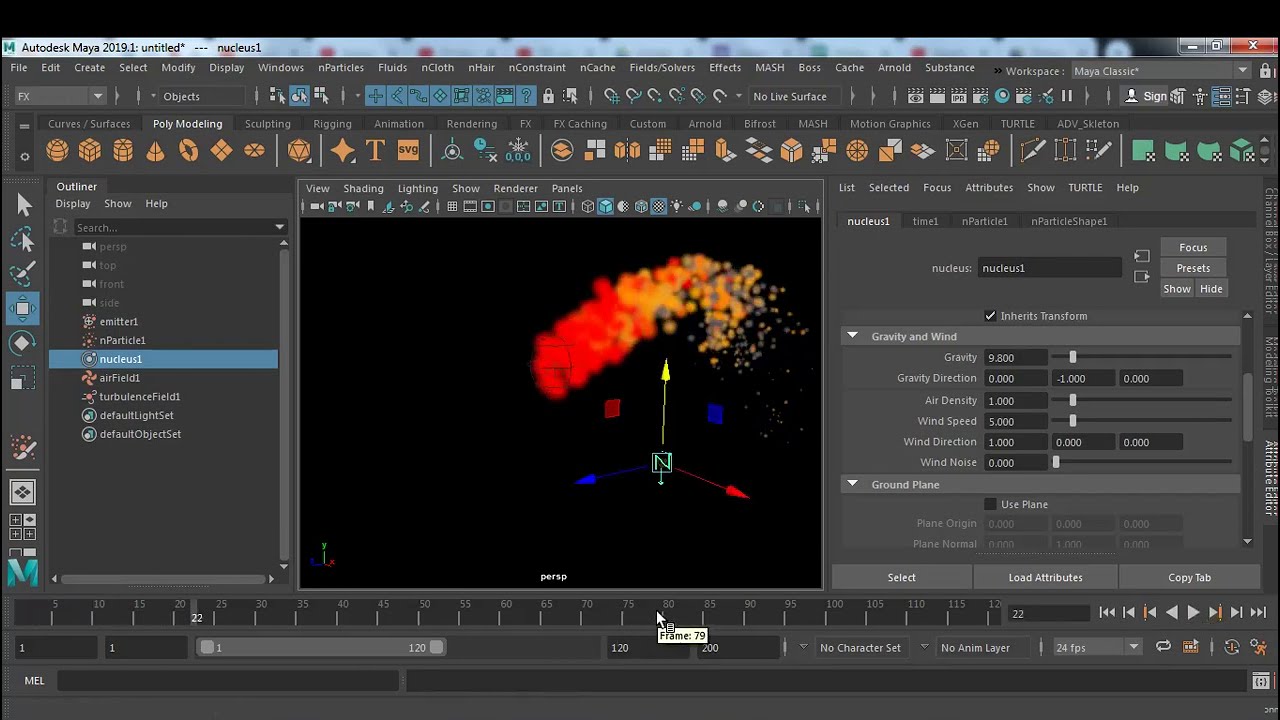Switch to the FX Caching shelf tab

coord(580,124)
